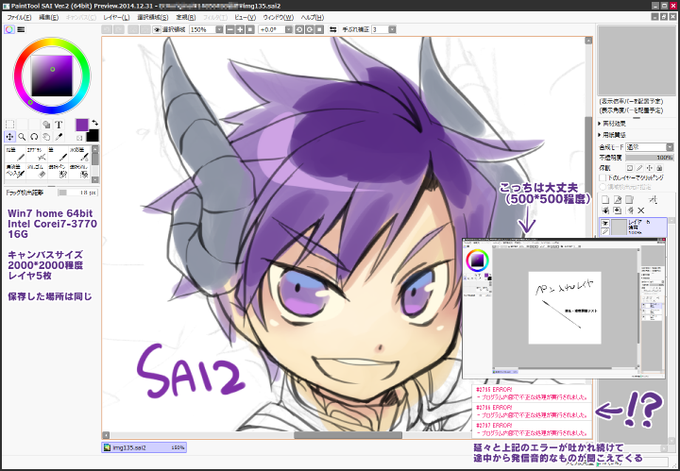Open ビュー(V) menu
680x471 pixels.
245,17
